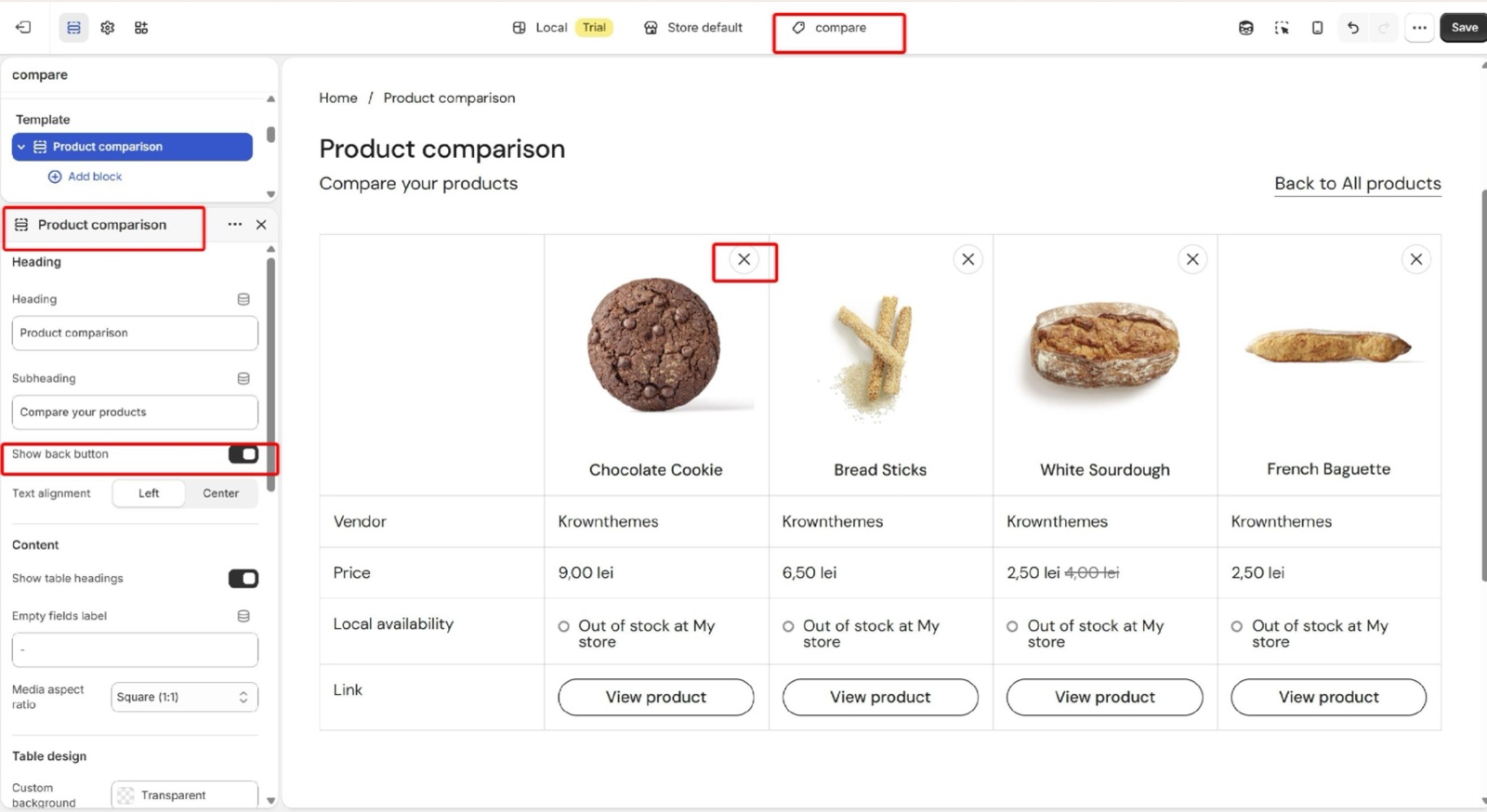The width and height of the screenshot is (1487, 812).
Task: Close the Product comparison settings panel
Action: pyautogui.click(x=261, y=225)
